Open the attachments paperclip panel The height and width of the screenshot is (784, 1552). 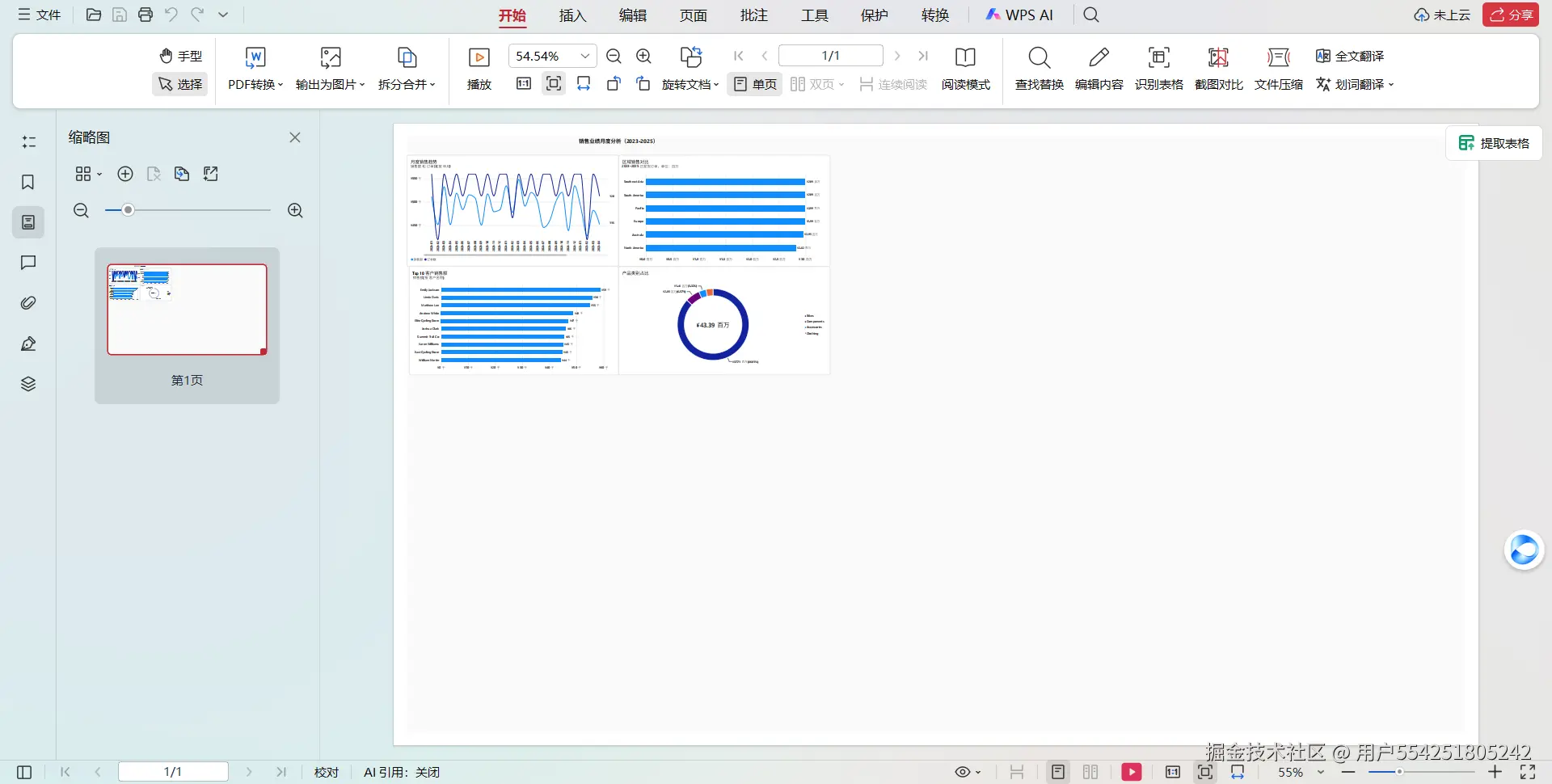tap(28, 303)
